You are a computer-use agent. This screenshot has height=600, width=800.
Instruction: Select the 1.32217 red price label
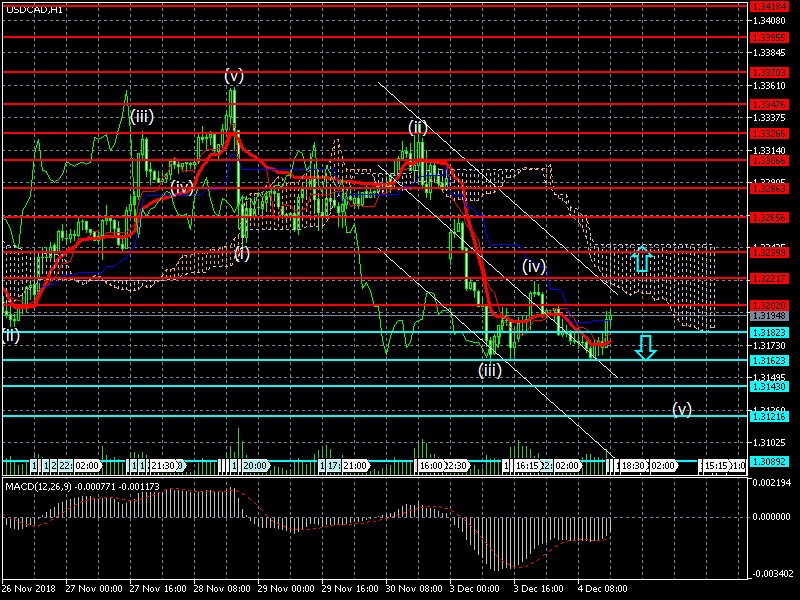769,279
